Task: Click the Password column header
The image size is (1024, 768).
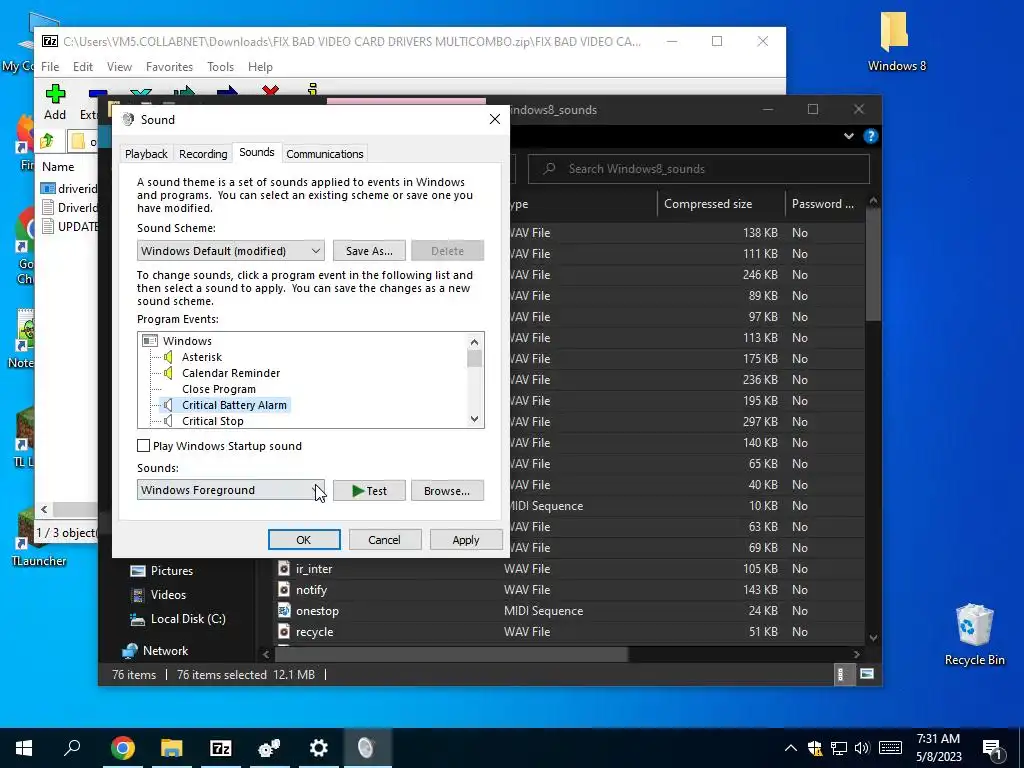Action: coord(824,204)
